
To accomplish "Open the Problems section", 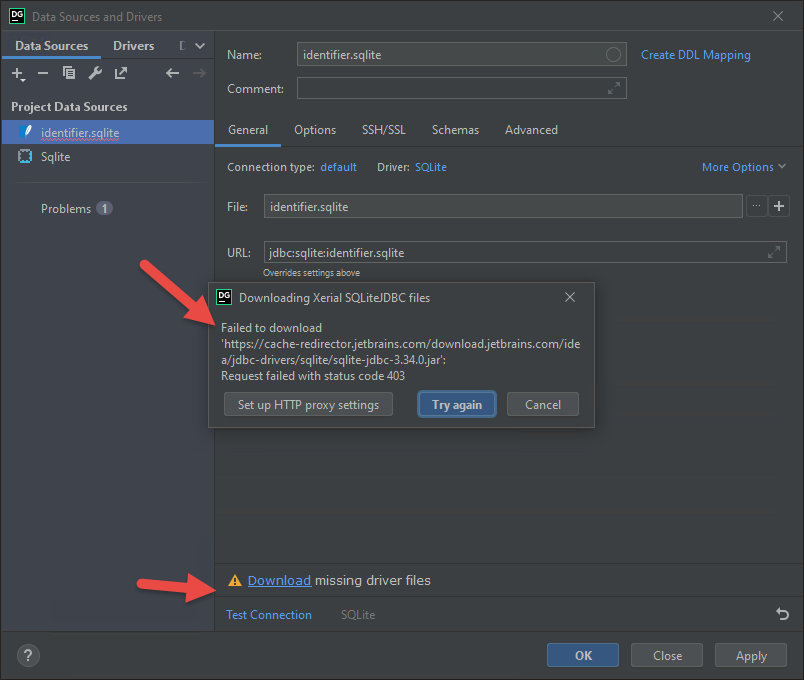I will [66, 209].
